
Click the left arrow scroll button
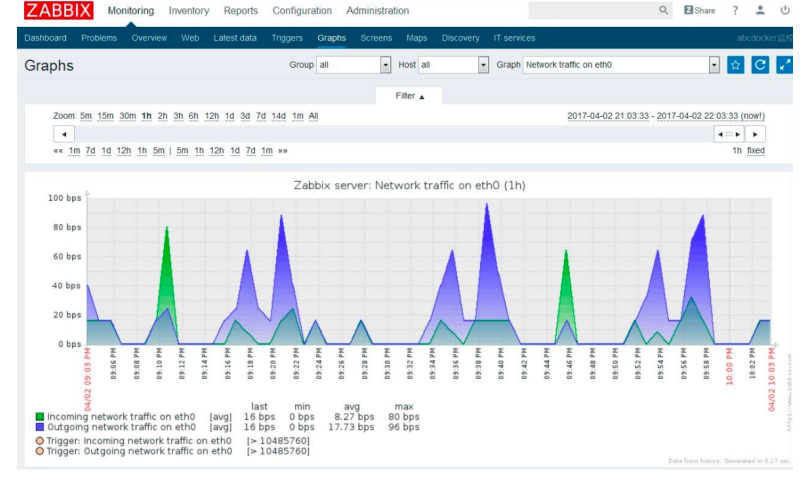64,134
